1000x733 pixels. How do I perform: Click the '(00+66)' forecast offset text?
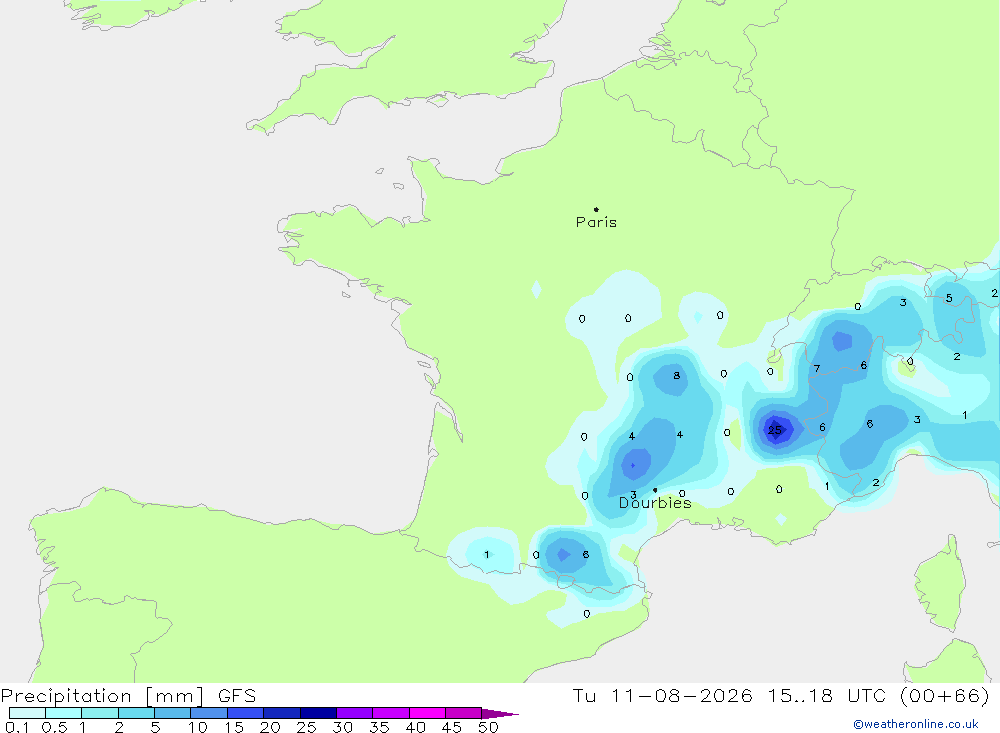(x=945, y=695)
